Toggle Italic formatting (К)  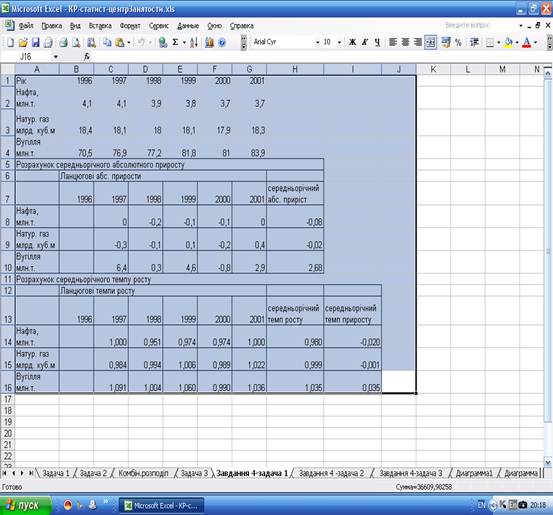tap(365, 42)
